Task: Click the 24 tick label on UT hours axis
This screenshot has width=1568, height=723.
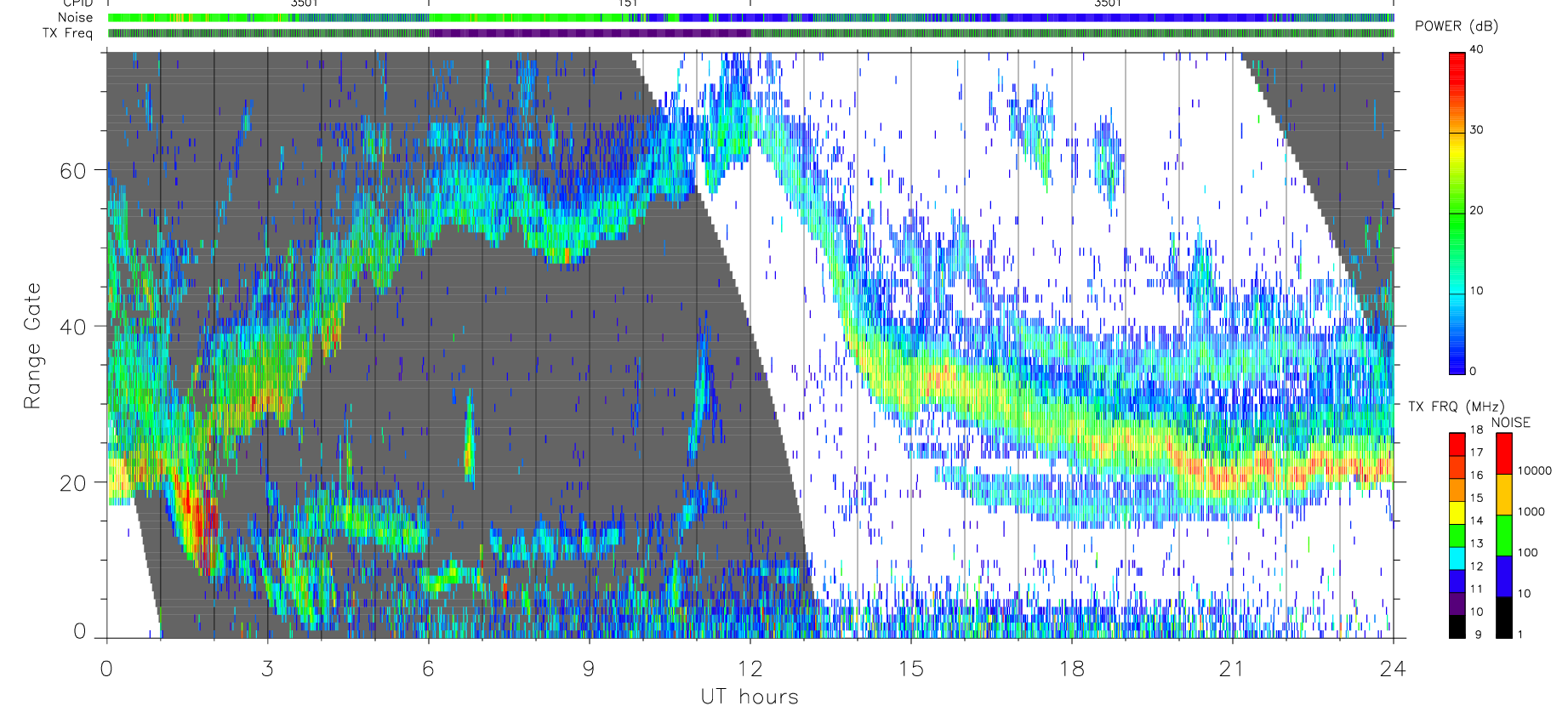Action: (1393, 669)
